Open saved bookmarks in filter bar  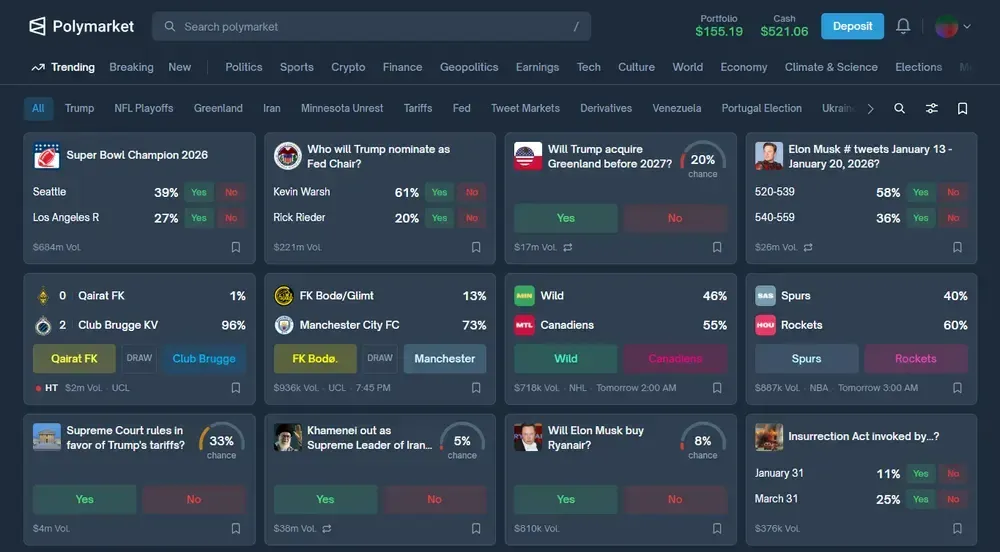pos(962,108)
